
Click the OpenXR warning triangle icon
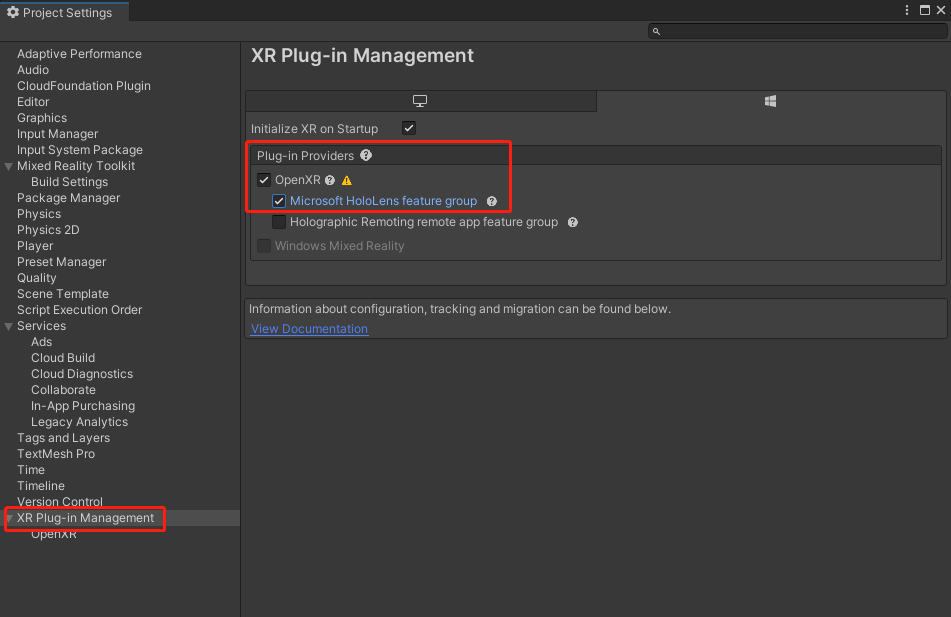pyautogui.click(x=347, y=180)
